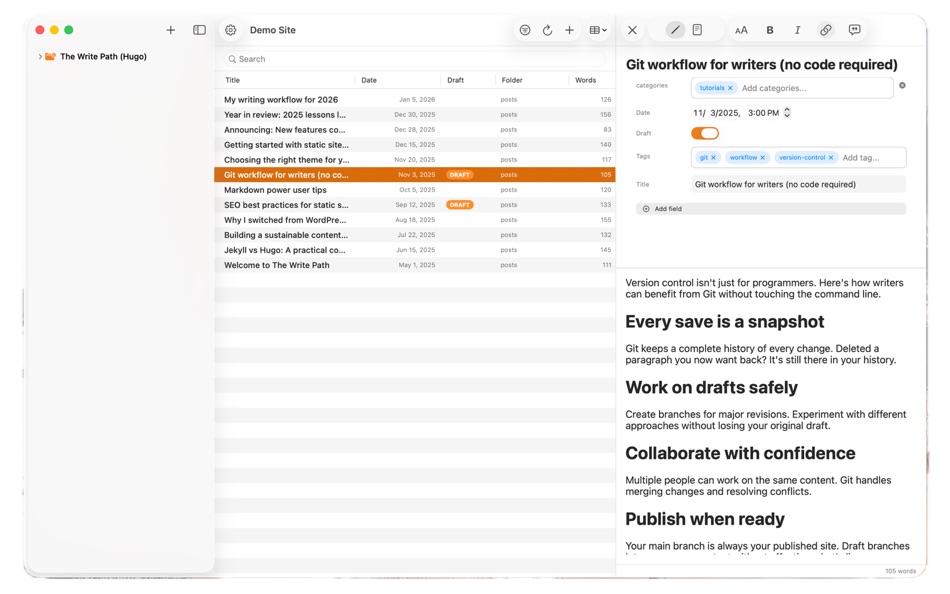The height and width of the screenshot is (594, 950).
Task: Open Markdown power user tips post
Action: tap(414, 190)
